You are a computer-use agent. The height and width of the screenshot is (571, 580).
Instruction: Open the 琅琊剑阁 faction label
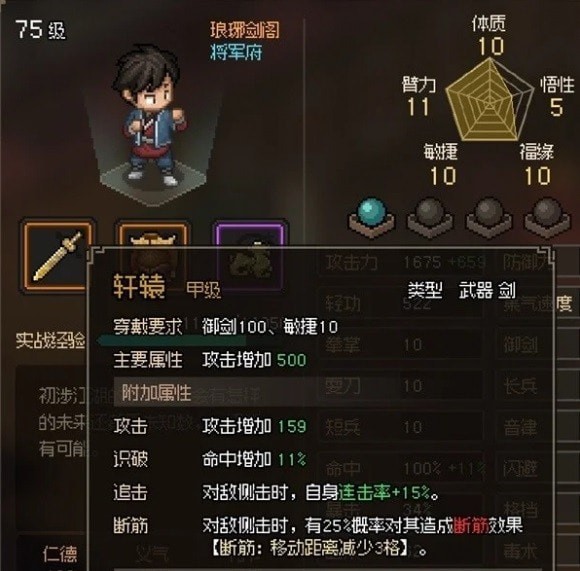point(245,30)
